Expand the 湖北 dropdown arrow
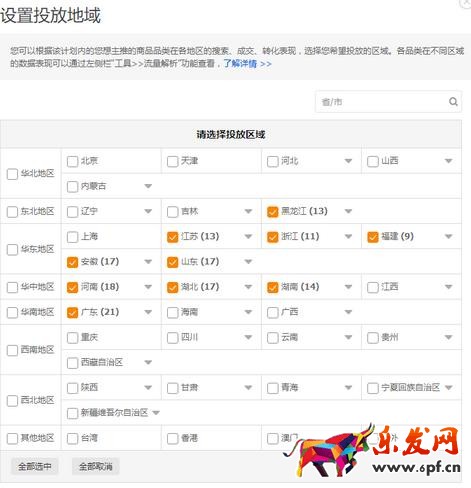 pyautogui.click(x=248, y=287)
